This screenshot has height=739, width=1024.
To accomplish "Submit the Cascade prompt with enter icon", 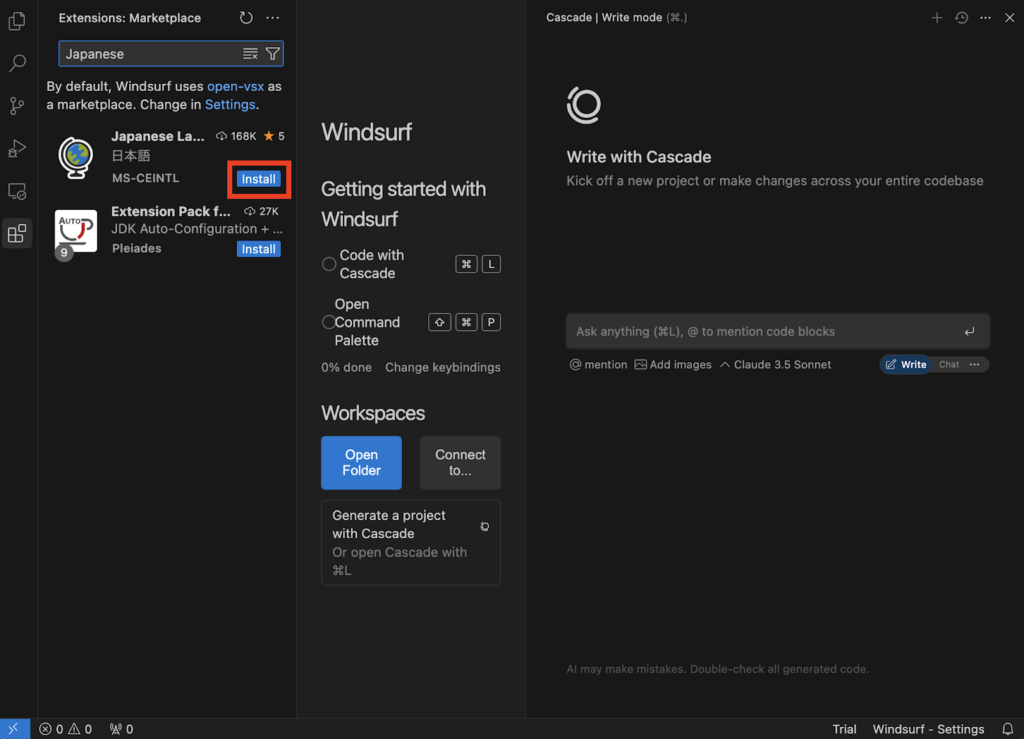I will coord(969,332).
